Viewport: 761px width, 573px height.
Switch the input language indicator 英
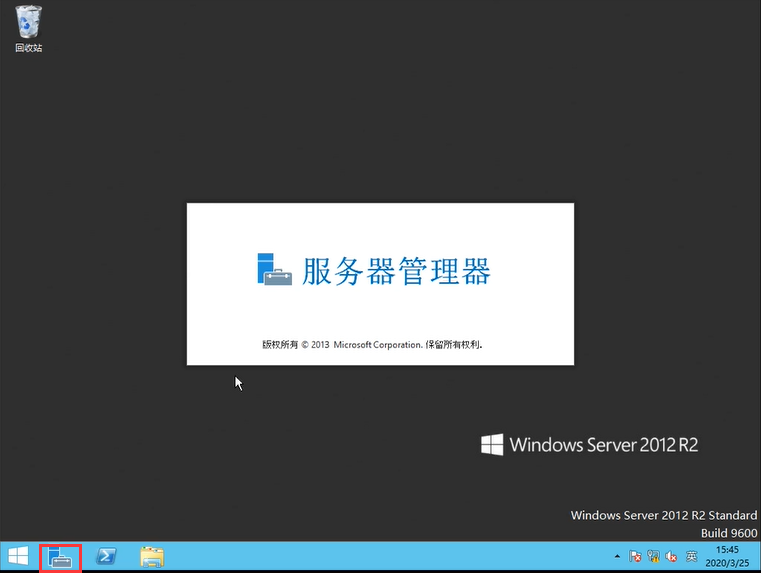click(692, 556)
